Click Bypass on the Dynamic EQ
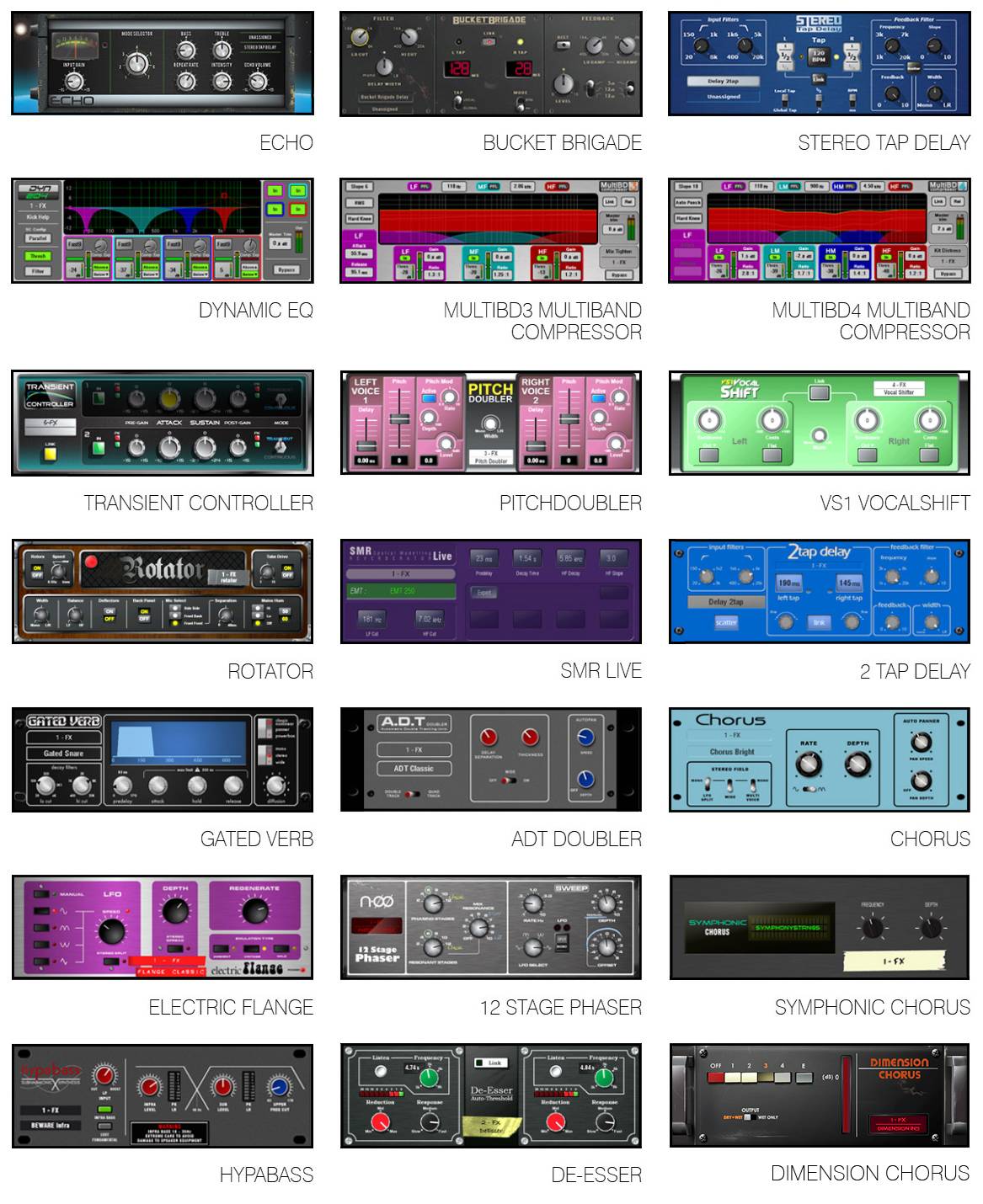983x1204 pixels. pos(286,269)
